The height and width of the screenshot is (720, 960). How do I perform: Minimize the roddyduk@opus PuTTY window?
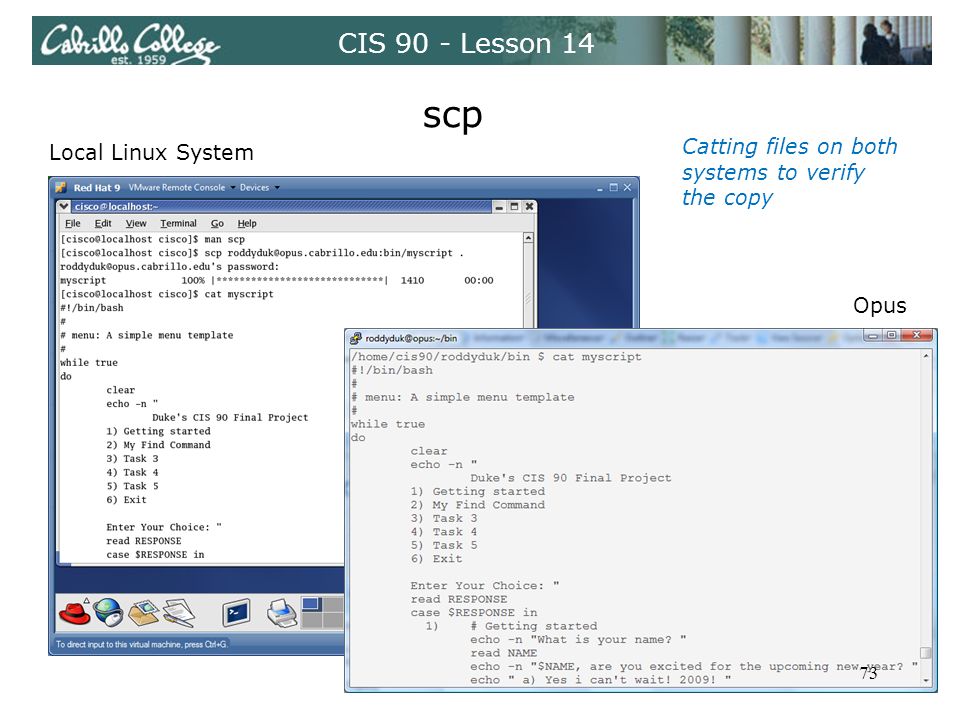(x=873, y=336)
